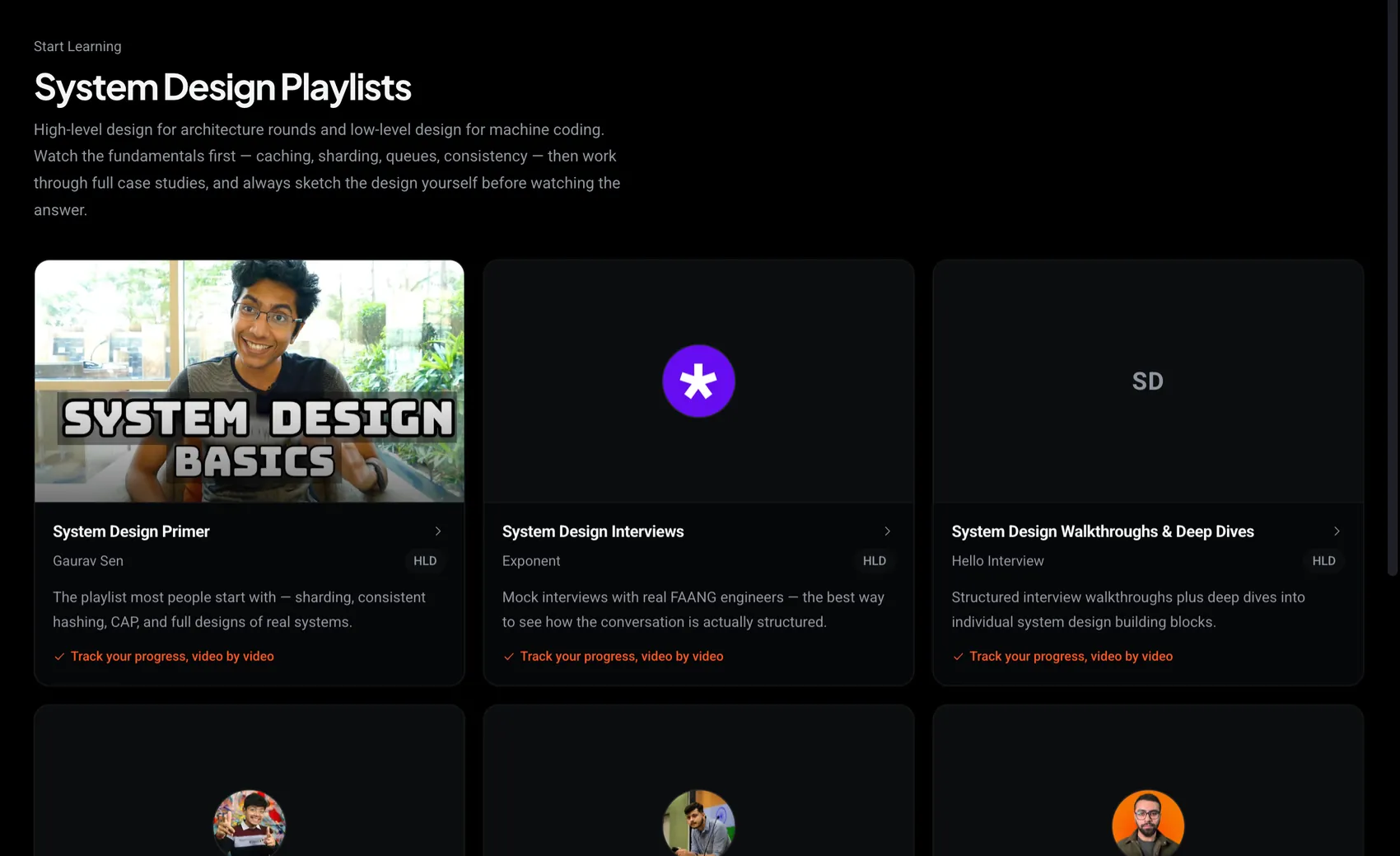Click Track your progress under System Design Primer

click(172, 657)
